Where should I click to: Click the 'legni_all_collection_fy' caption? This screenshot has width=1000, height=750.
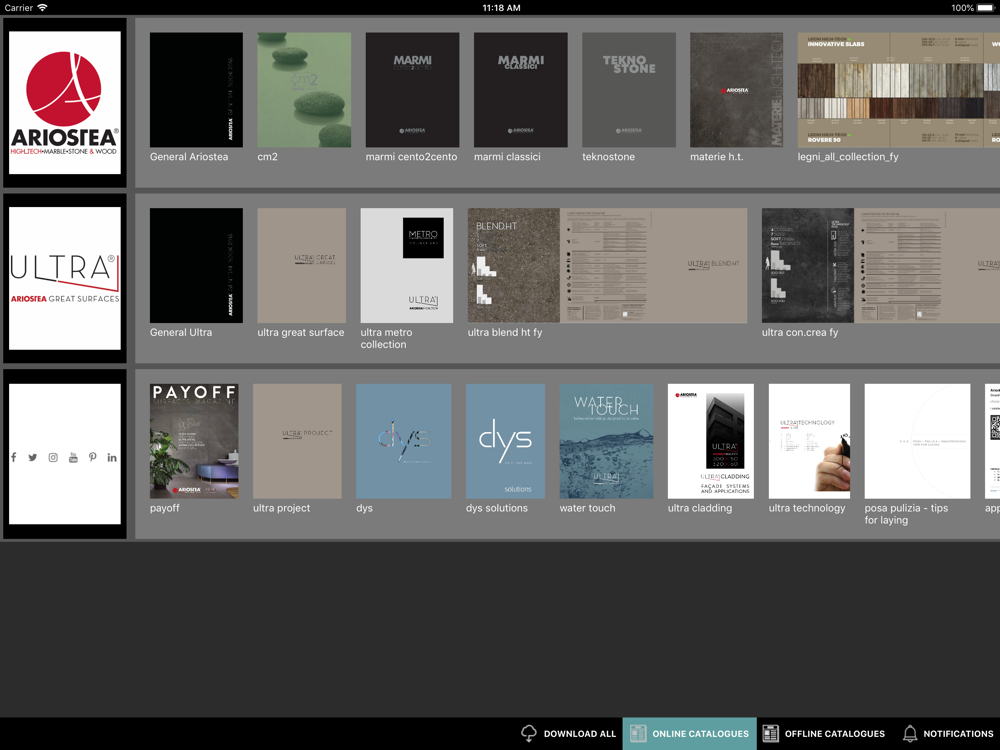[x=848, y=157]
